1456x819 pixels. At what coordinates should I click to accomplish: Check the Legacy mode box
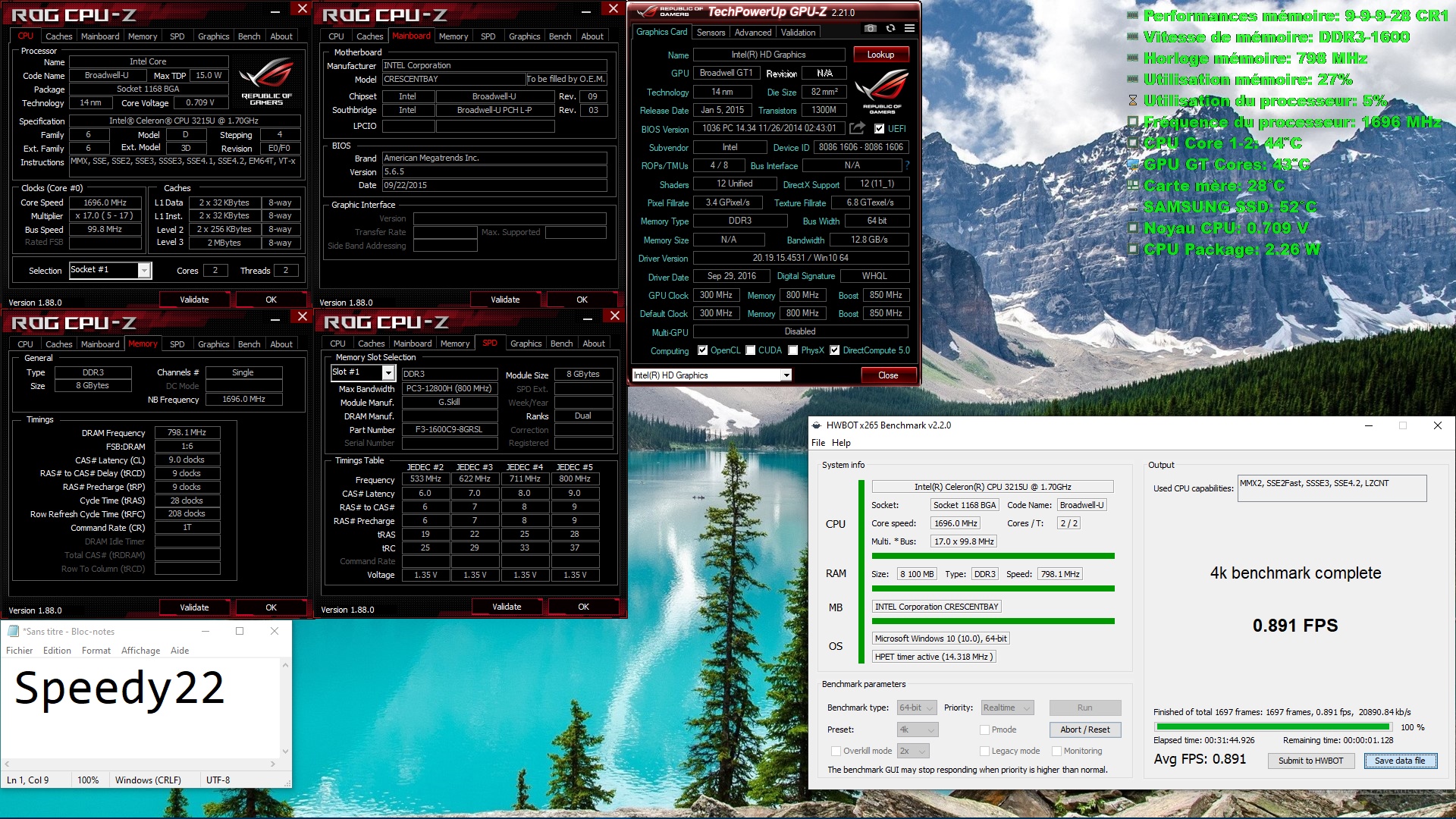984,751
